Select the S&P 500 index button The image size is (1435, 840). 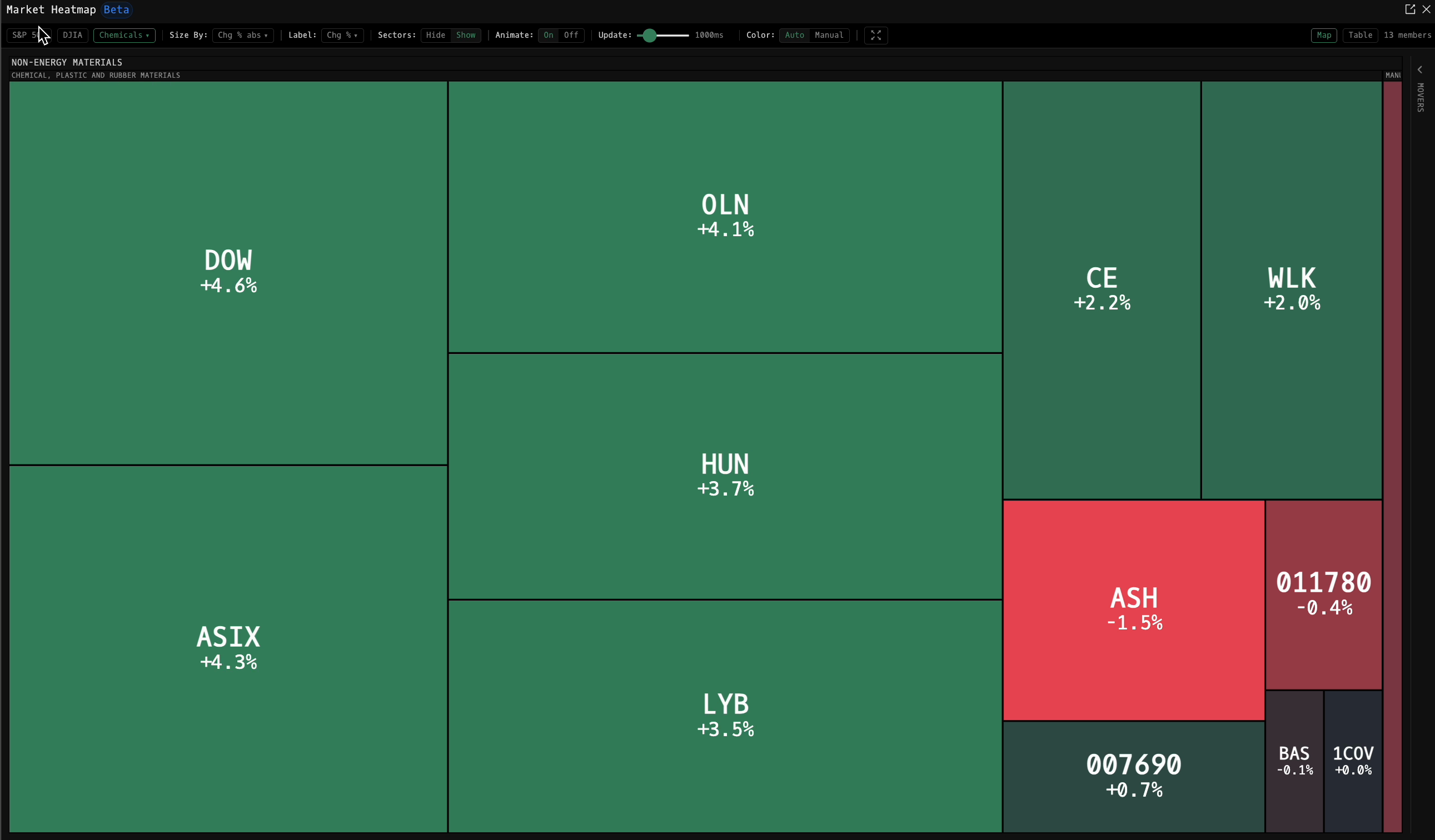[28, 36]
